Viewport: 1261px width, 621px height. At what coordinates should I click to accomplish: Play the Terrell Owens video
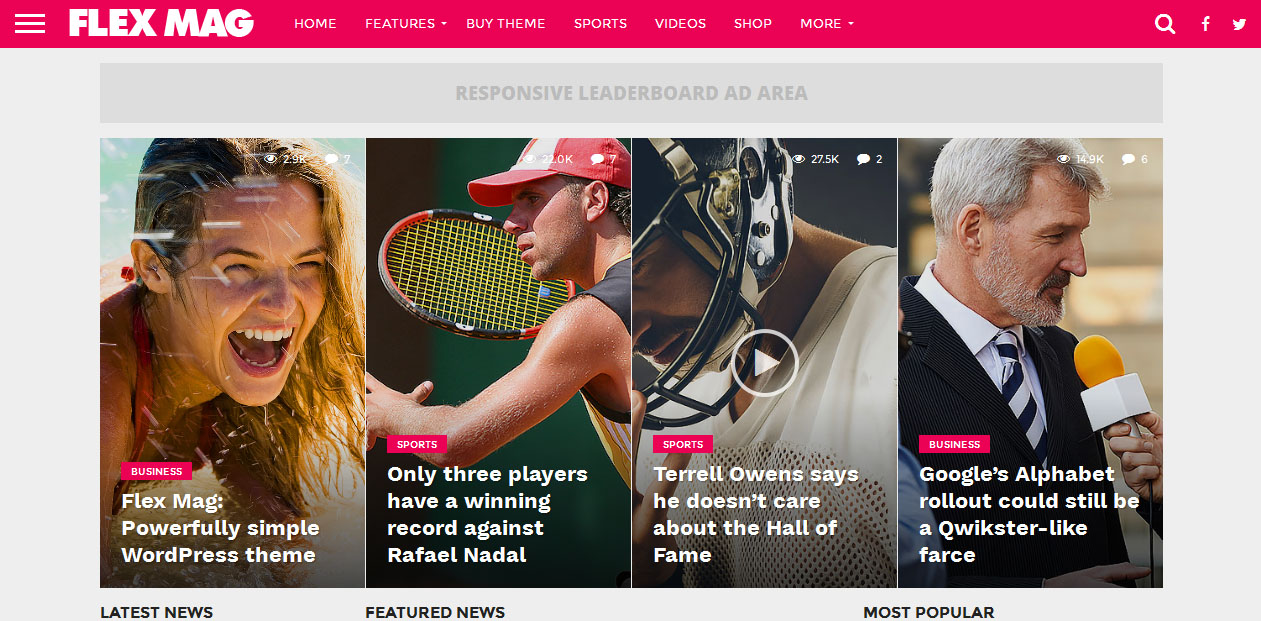click(764, 363)
